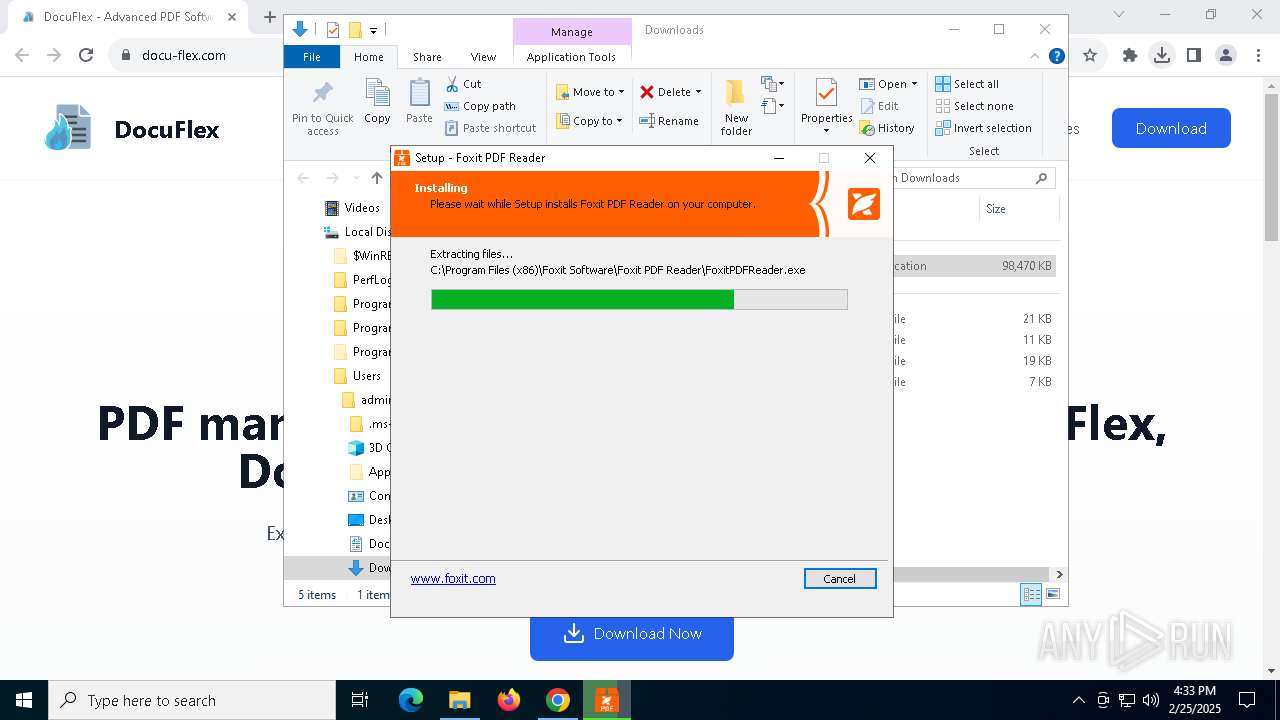Switch Explorer to details view
1280x720 pixels.
point(1031,594)
